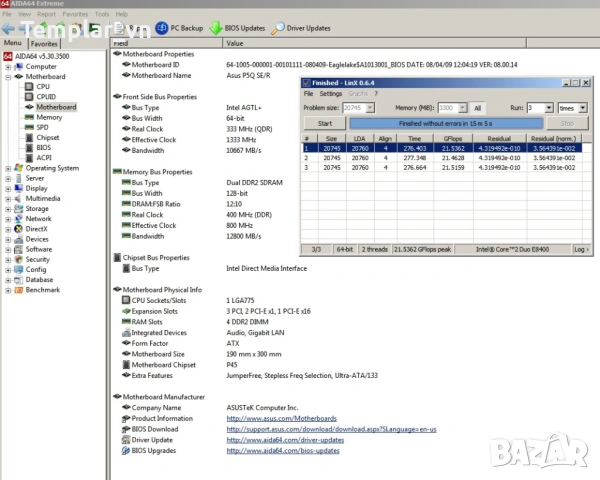Open Driver Updates magnifier icon
Image resolution: width=600 pixels, height=480 pixels.
[278, 28]
